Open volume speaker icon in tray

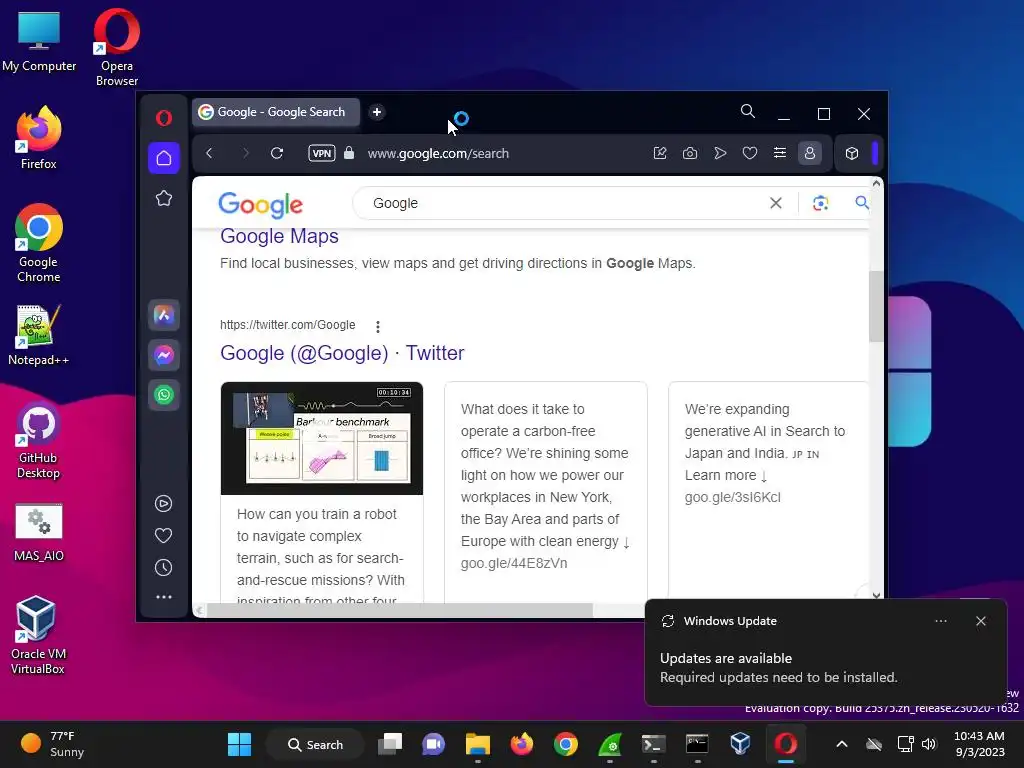(929, 744)
